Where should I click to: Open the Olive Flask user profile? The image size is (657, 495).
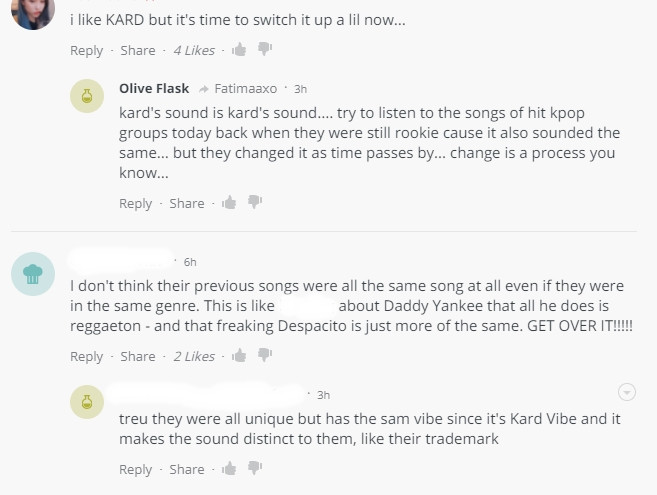154,88
